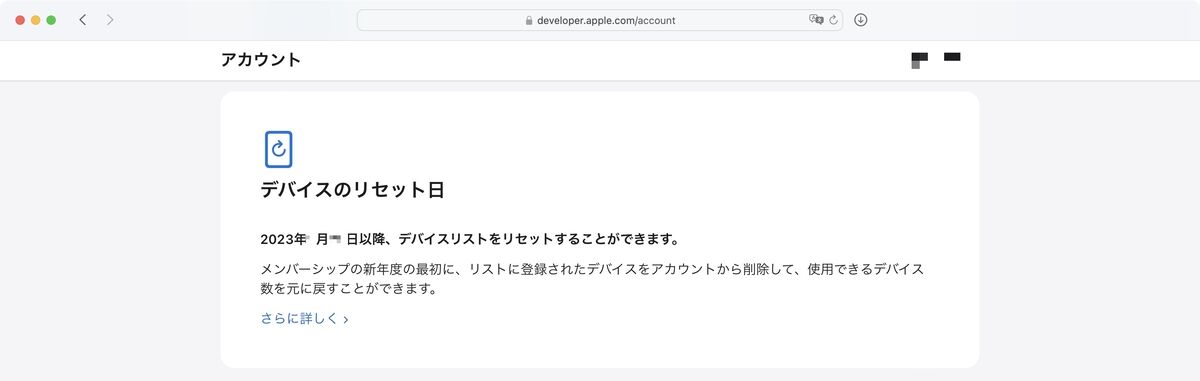Click the device reset card icon
Screen dimensions: 1200x381
[279, 149]
